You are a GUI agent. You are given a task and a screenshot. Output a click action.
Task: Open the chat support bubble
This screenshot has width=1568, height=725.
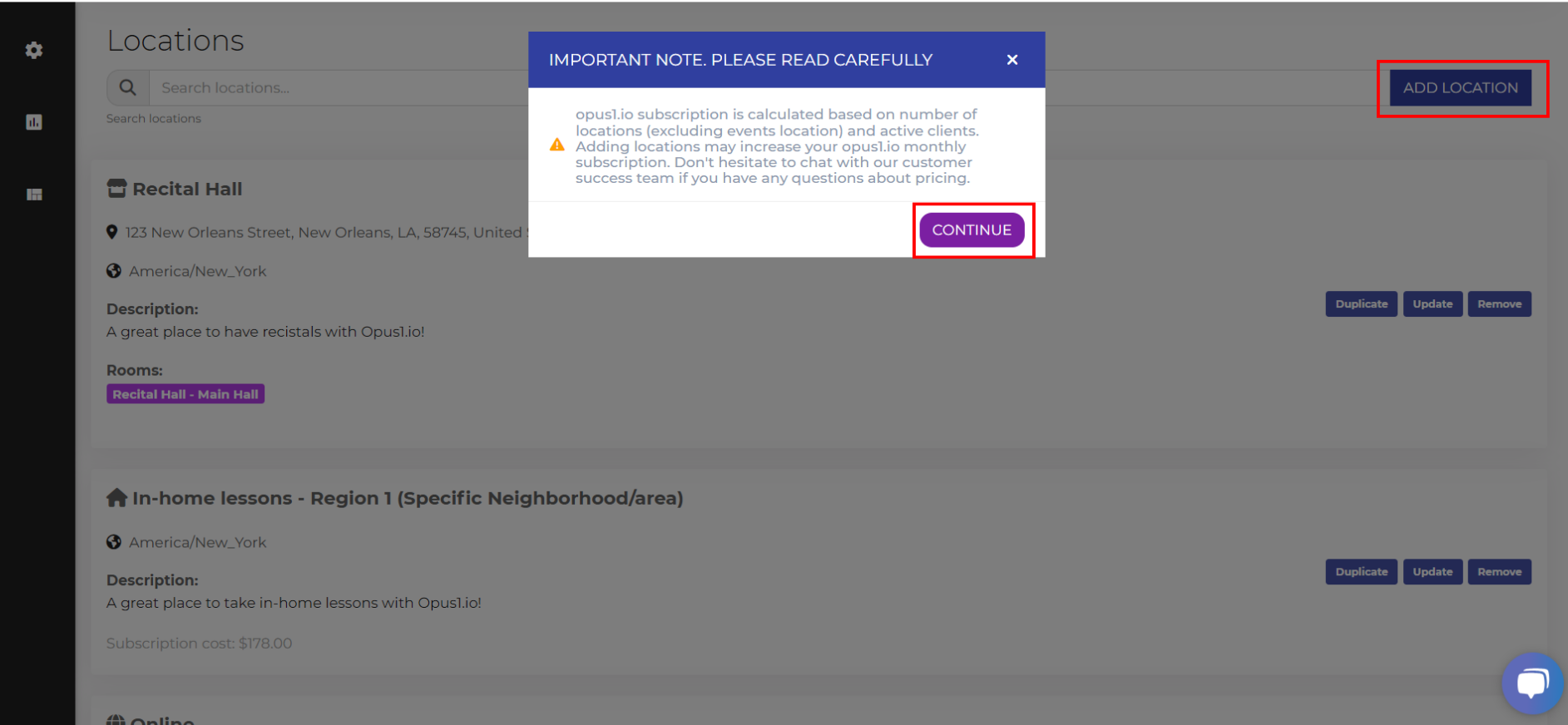click(x=1531, y=683)
